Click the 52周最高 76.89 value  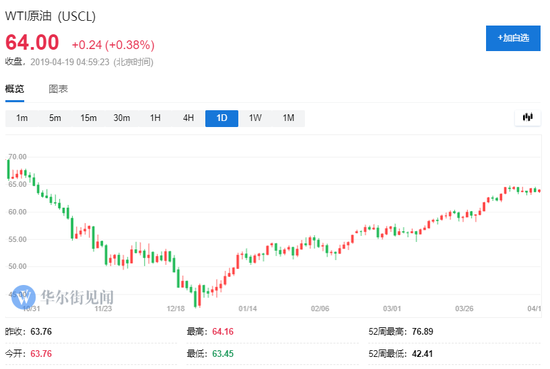tap(422, 331)
